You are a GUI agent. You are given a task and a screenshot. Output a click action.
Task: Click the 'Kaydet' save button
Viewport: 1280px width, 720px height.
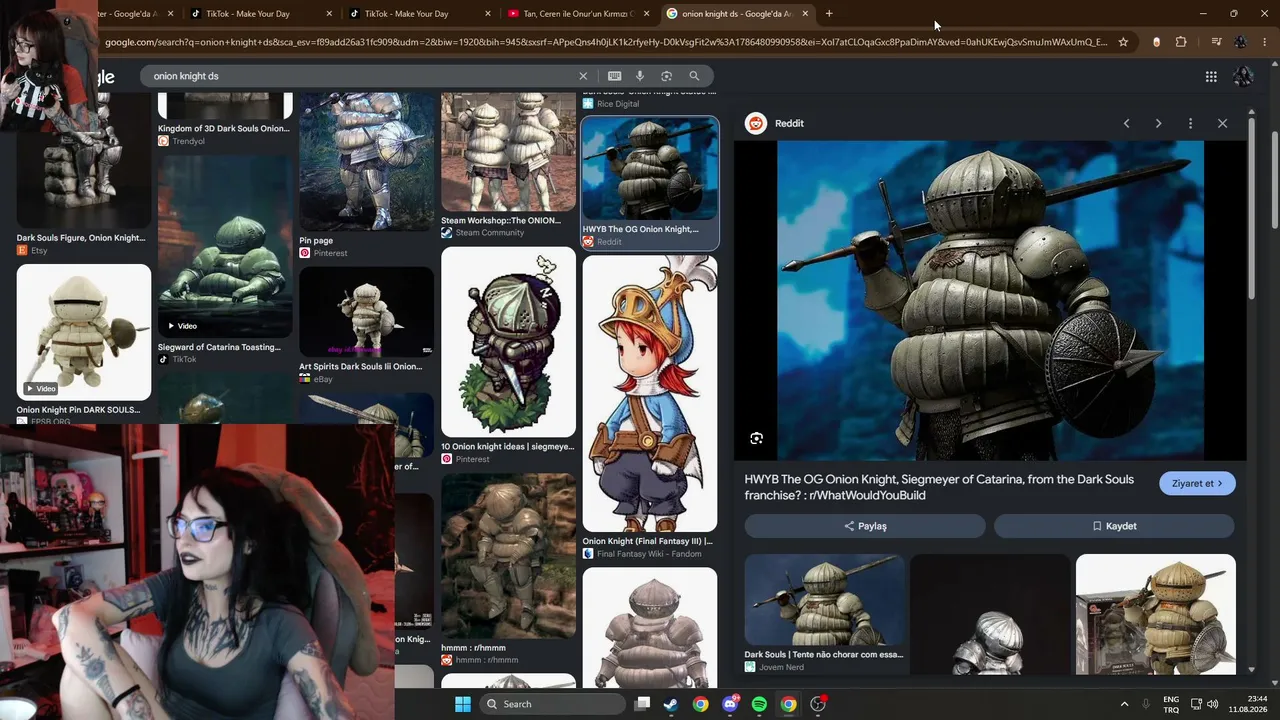[x=1114, y=526]
